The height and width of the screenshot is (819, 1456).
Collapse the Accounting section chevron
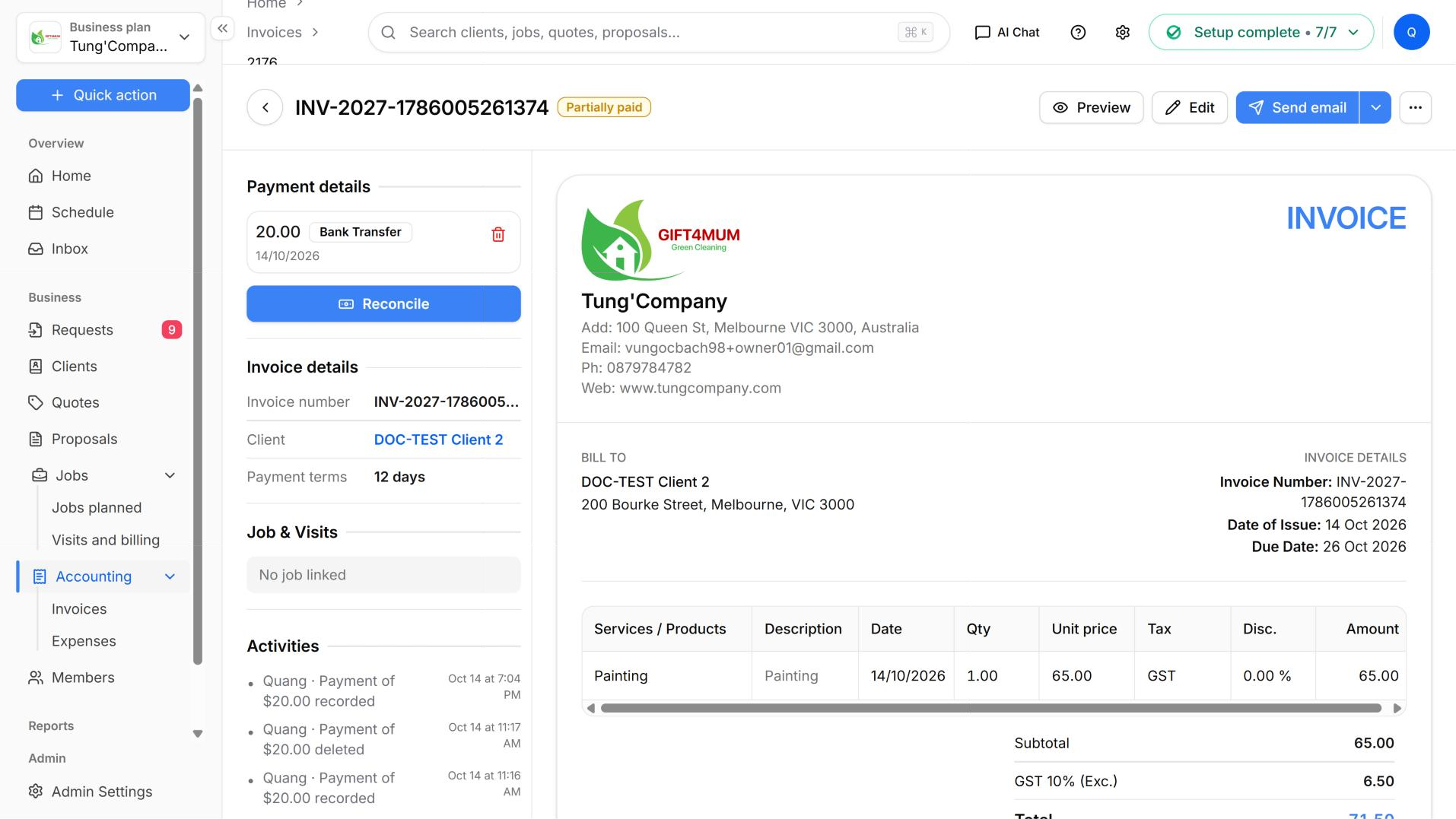tap(170, 576)
